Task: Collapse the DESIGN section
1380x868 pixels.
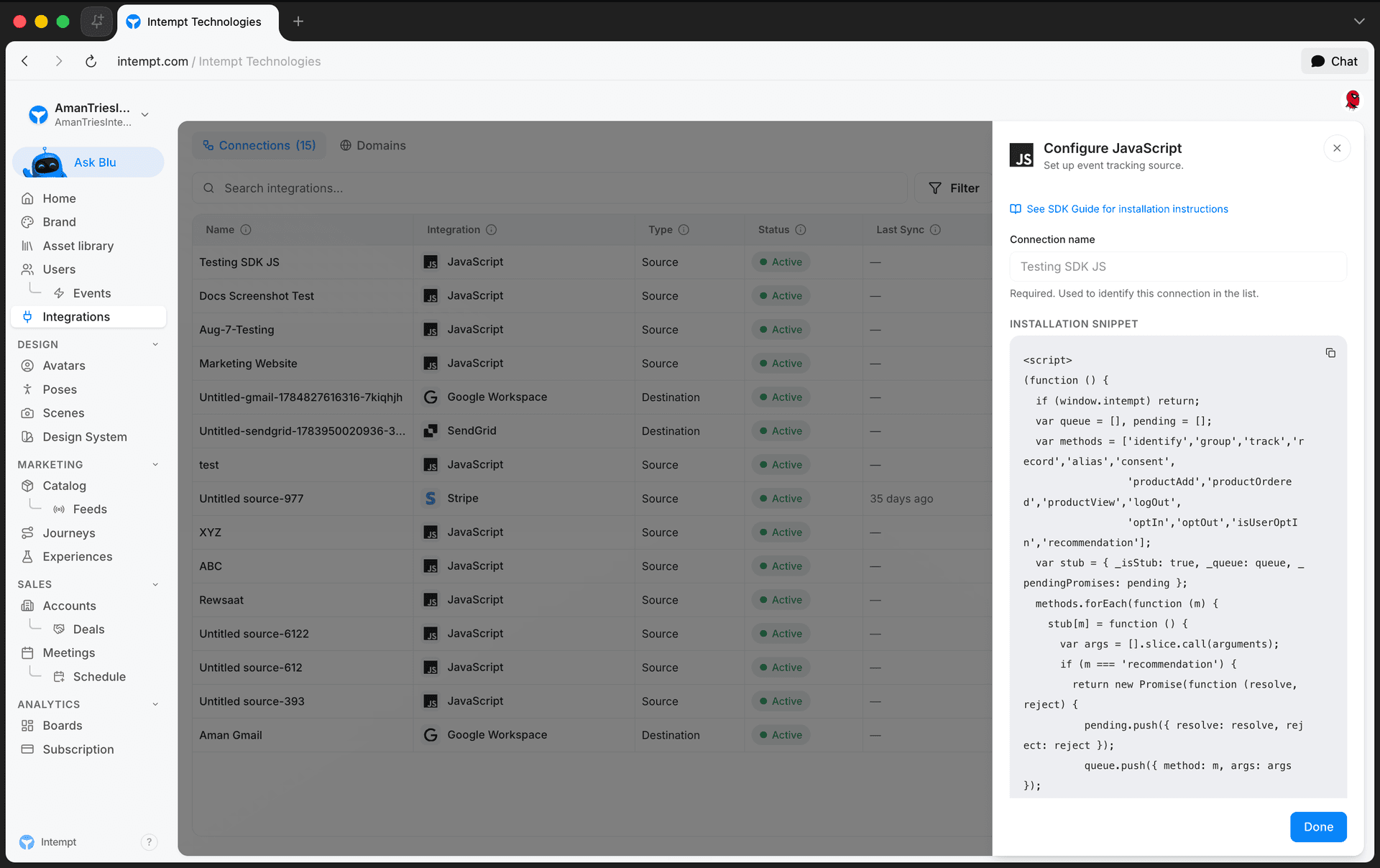Action: point(155,345)
